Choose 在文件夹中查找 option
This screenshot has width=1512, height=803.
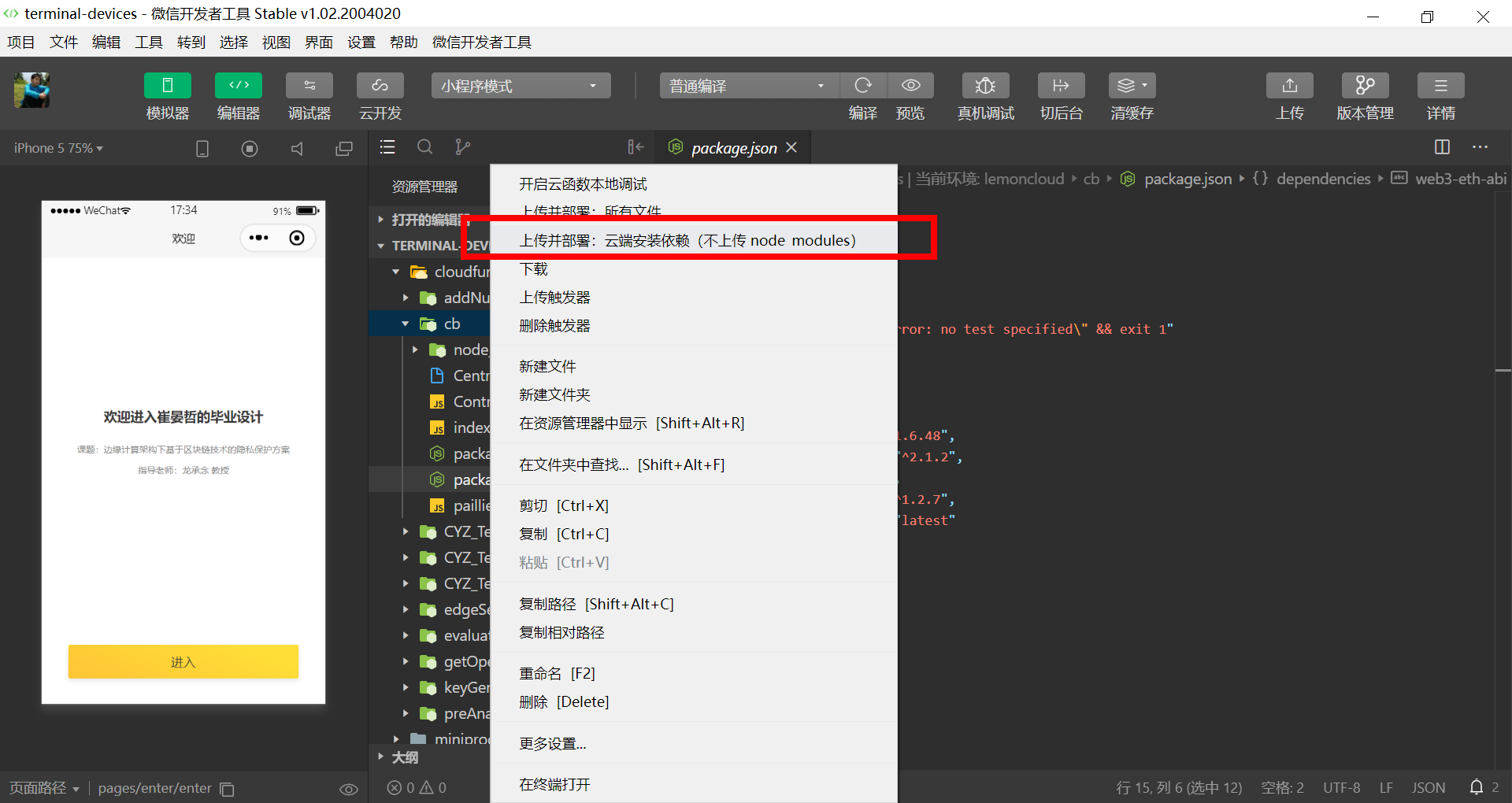click(694, 465)
